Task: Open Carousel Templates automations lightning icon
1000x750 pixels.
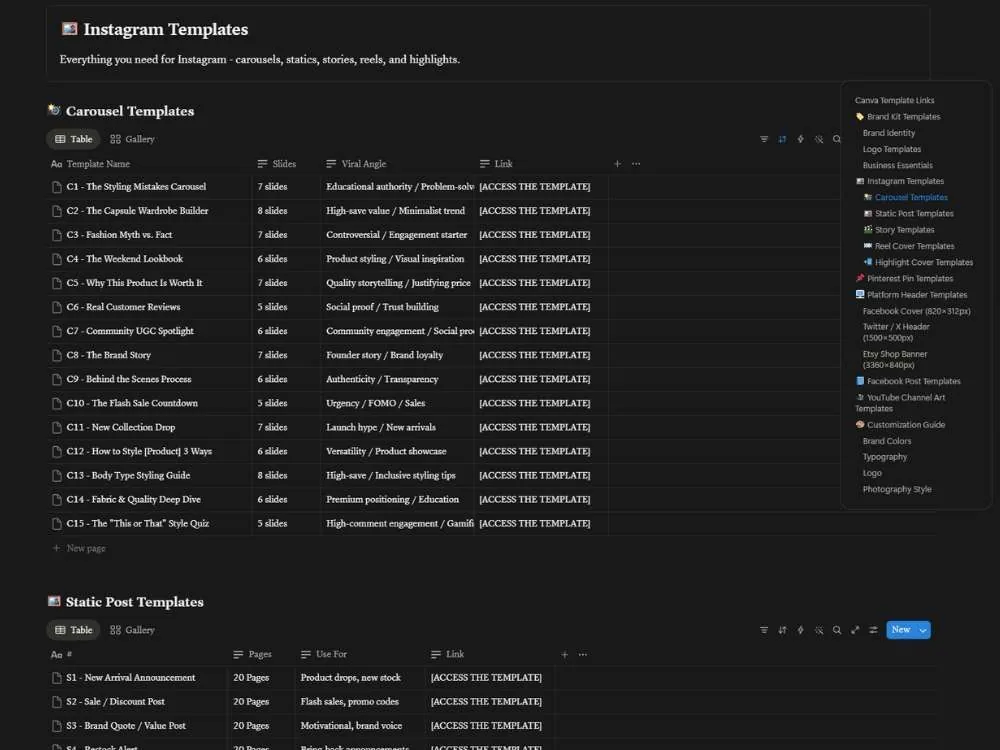Action: tap(800, 139)
